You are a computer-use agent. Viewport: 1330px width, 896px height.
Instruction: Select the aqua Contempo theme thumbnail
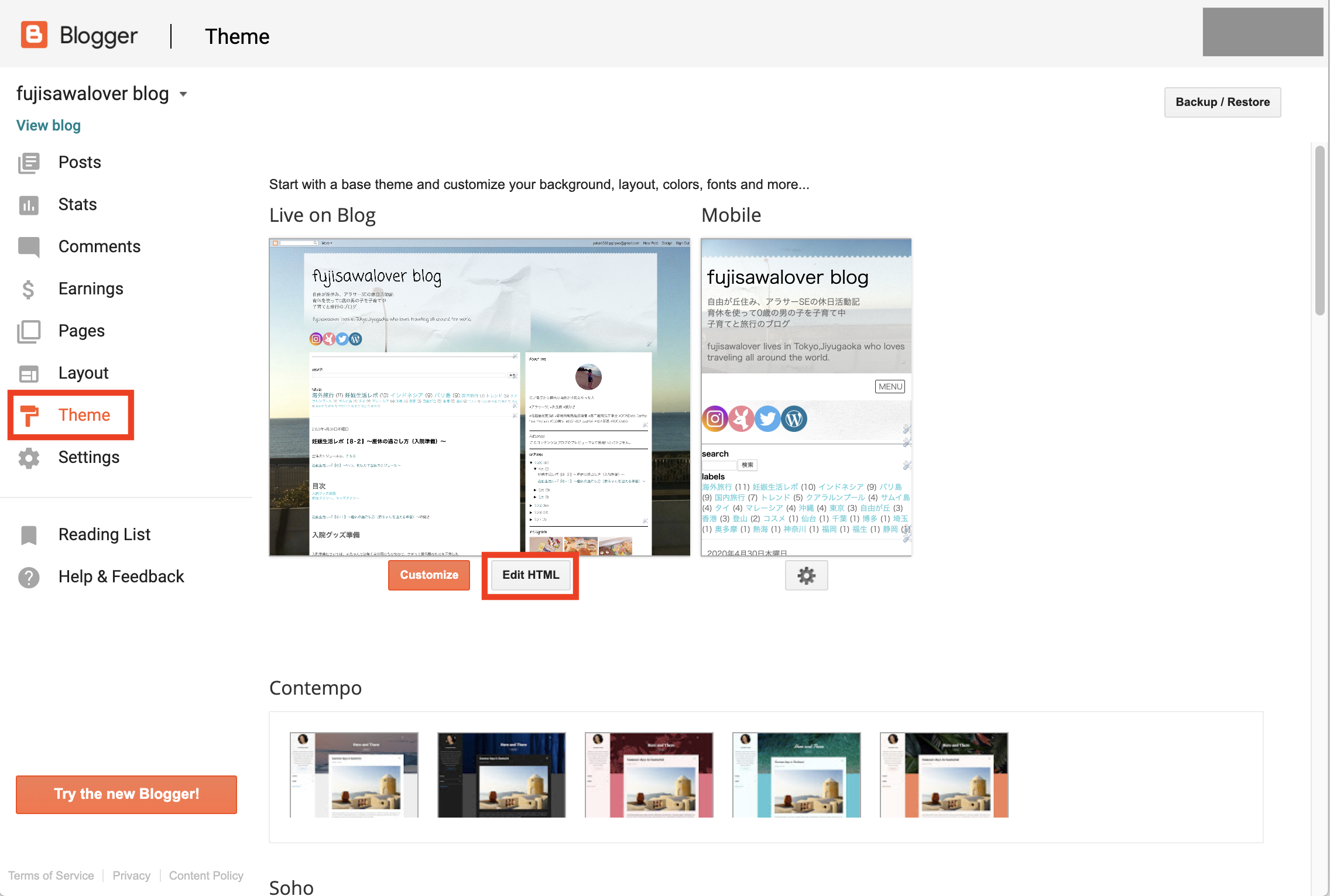pyautogui.click(x=797, y=775)
